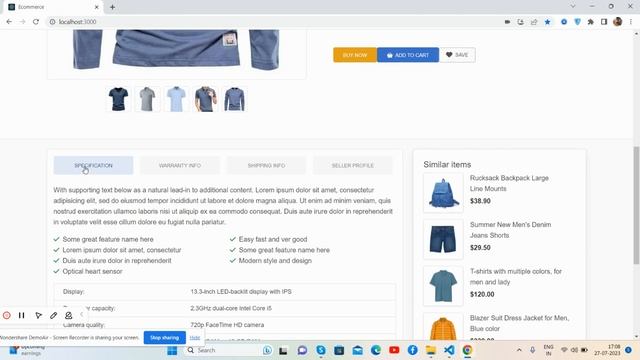Image resolution: width=640 pixels, height=360 pixels.
Task: Click the teal polo shirt product image
Action: point(443,286)
